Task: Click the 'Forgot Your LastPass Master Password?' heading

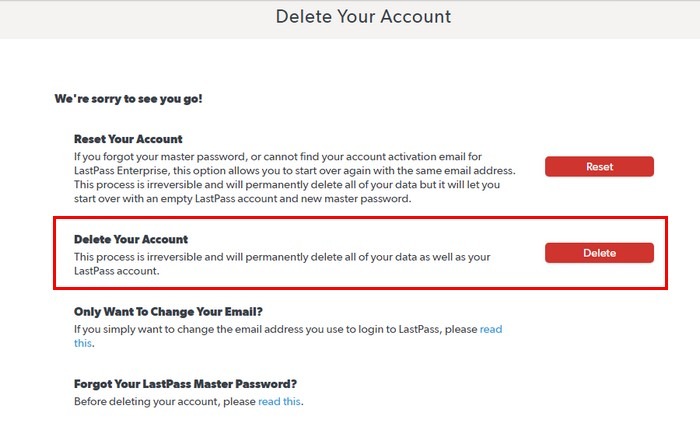Action: 186,384
